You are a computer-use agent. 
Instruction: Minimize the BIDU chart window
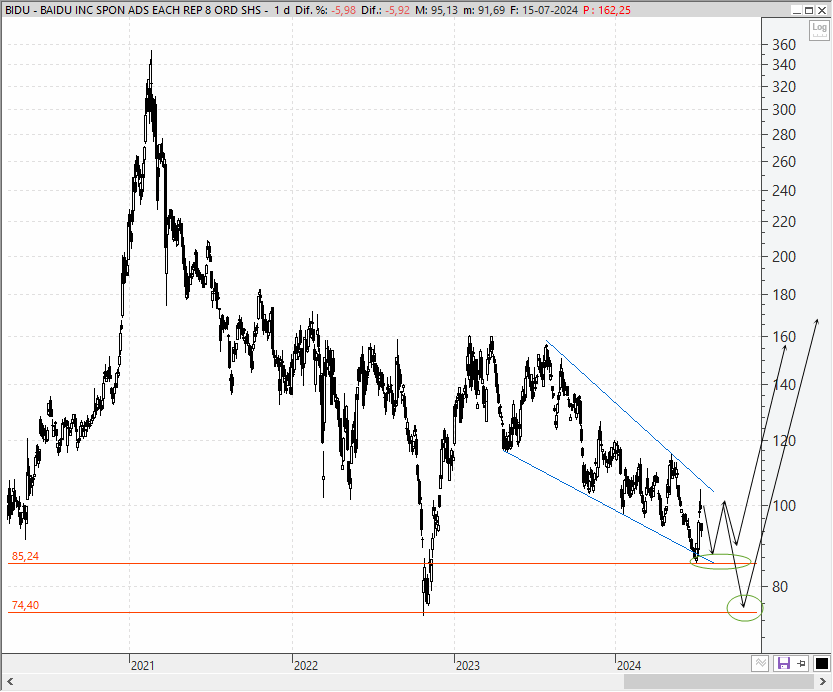796,10
